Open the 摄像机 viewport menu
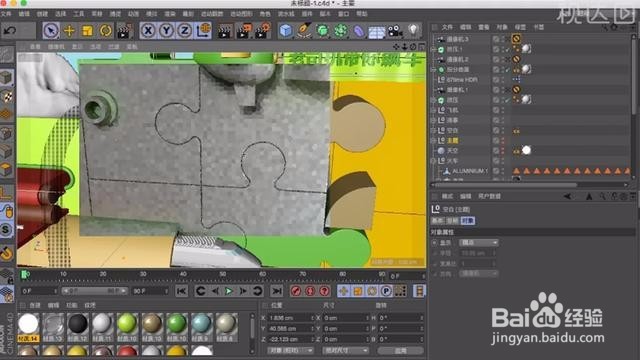 pos(56,47)
